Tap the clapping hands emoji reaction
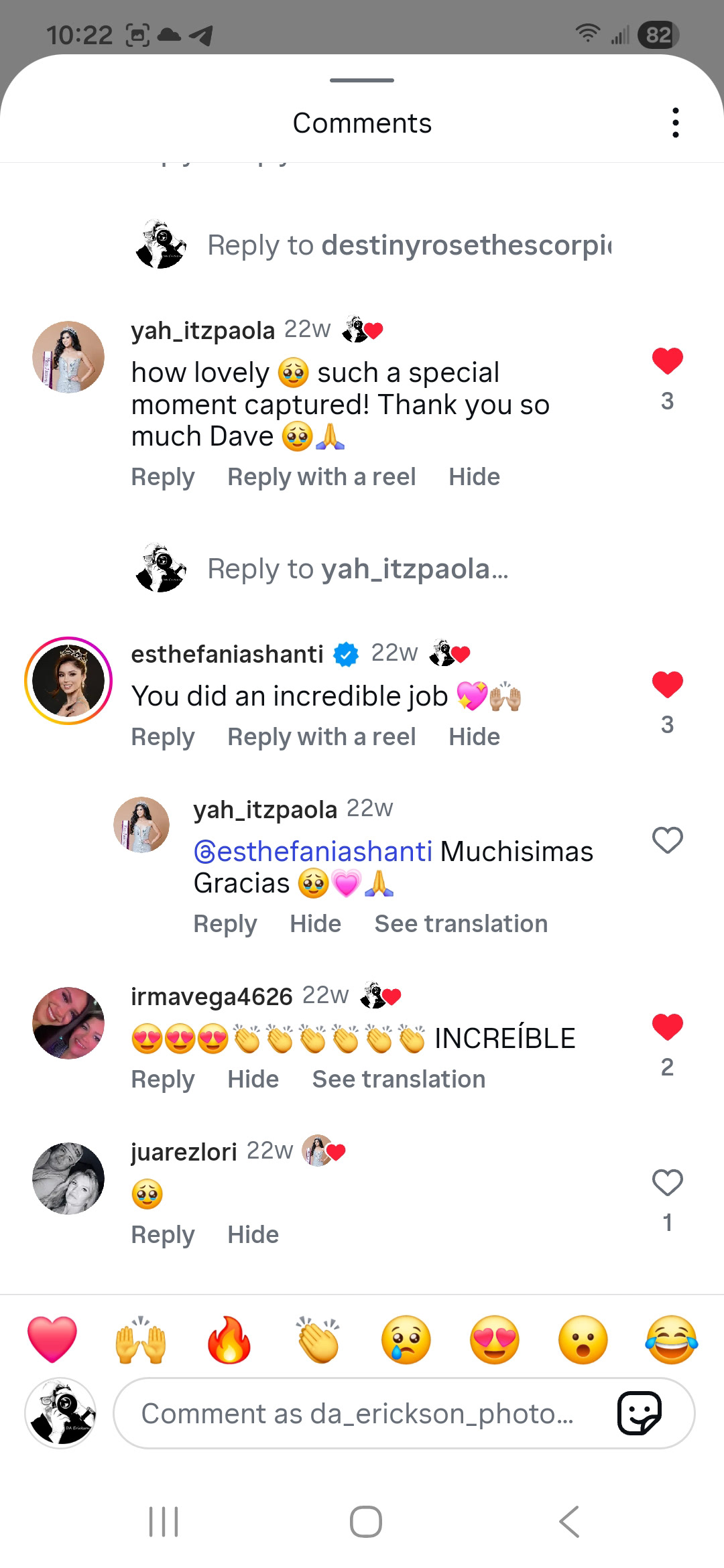The image size is (724, 1568). tap(318, 1340)
